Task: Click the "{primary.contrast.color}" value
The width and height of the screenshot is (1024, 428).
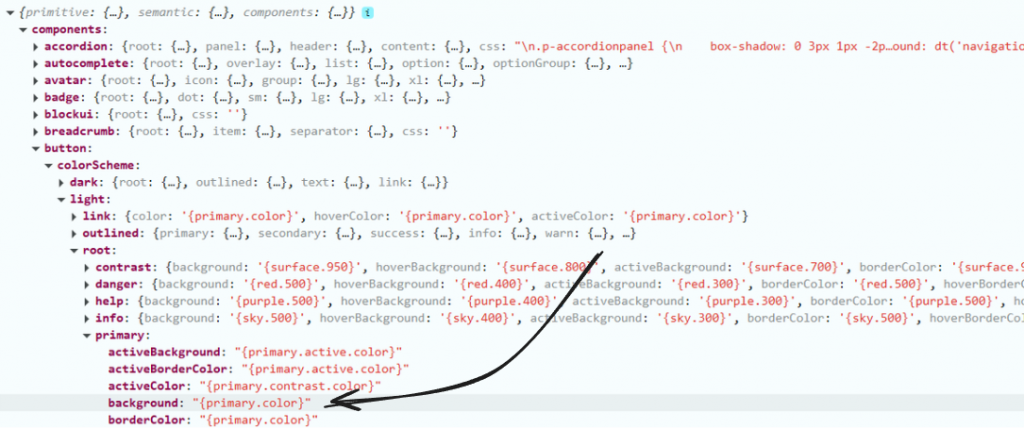Action: coord(290,386)
